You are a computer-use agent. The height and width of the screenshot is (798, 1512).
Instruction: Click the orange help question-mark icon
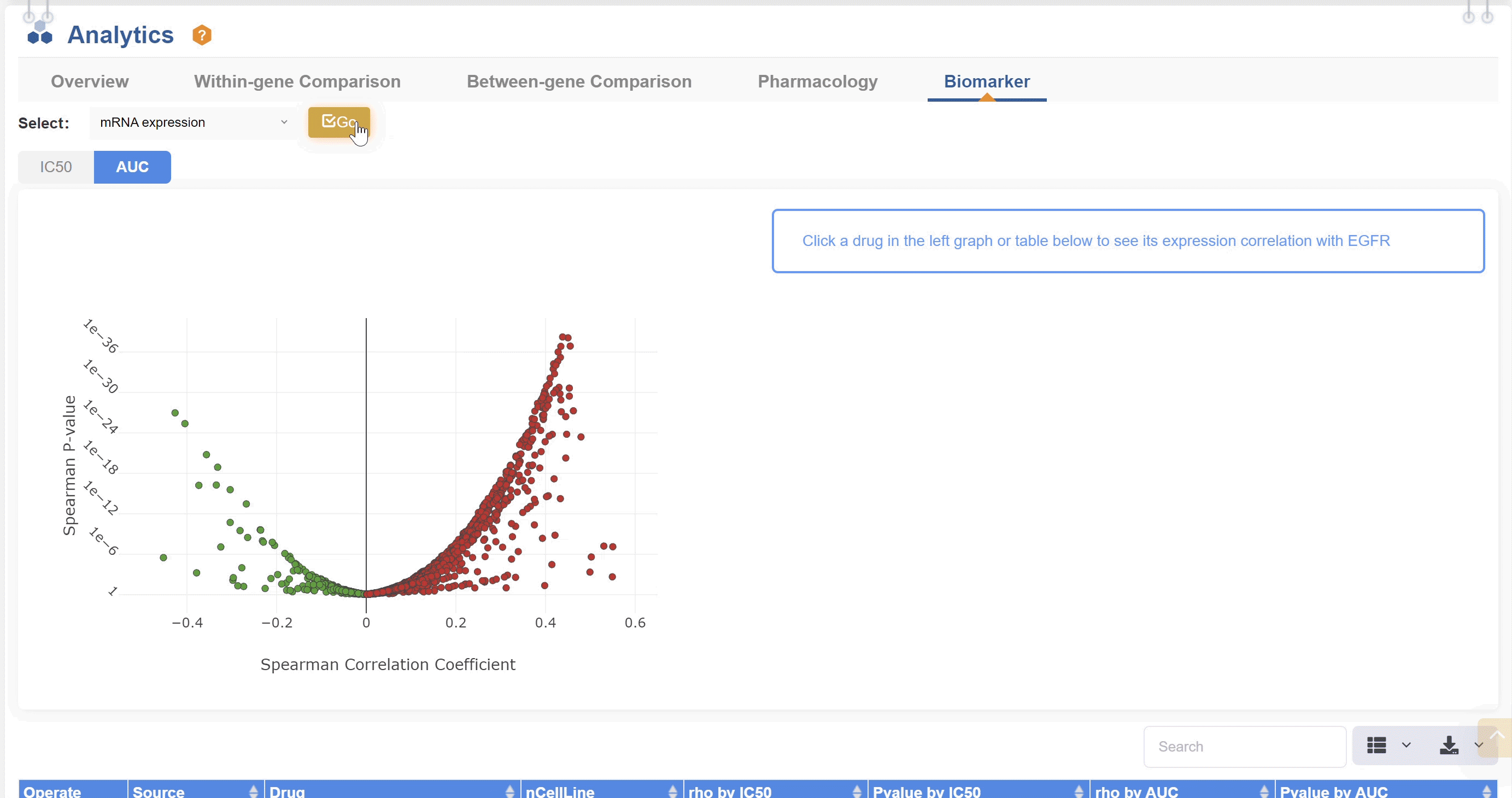(201, 35)
